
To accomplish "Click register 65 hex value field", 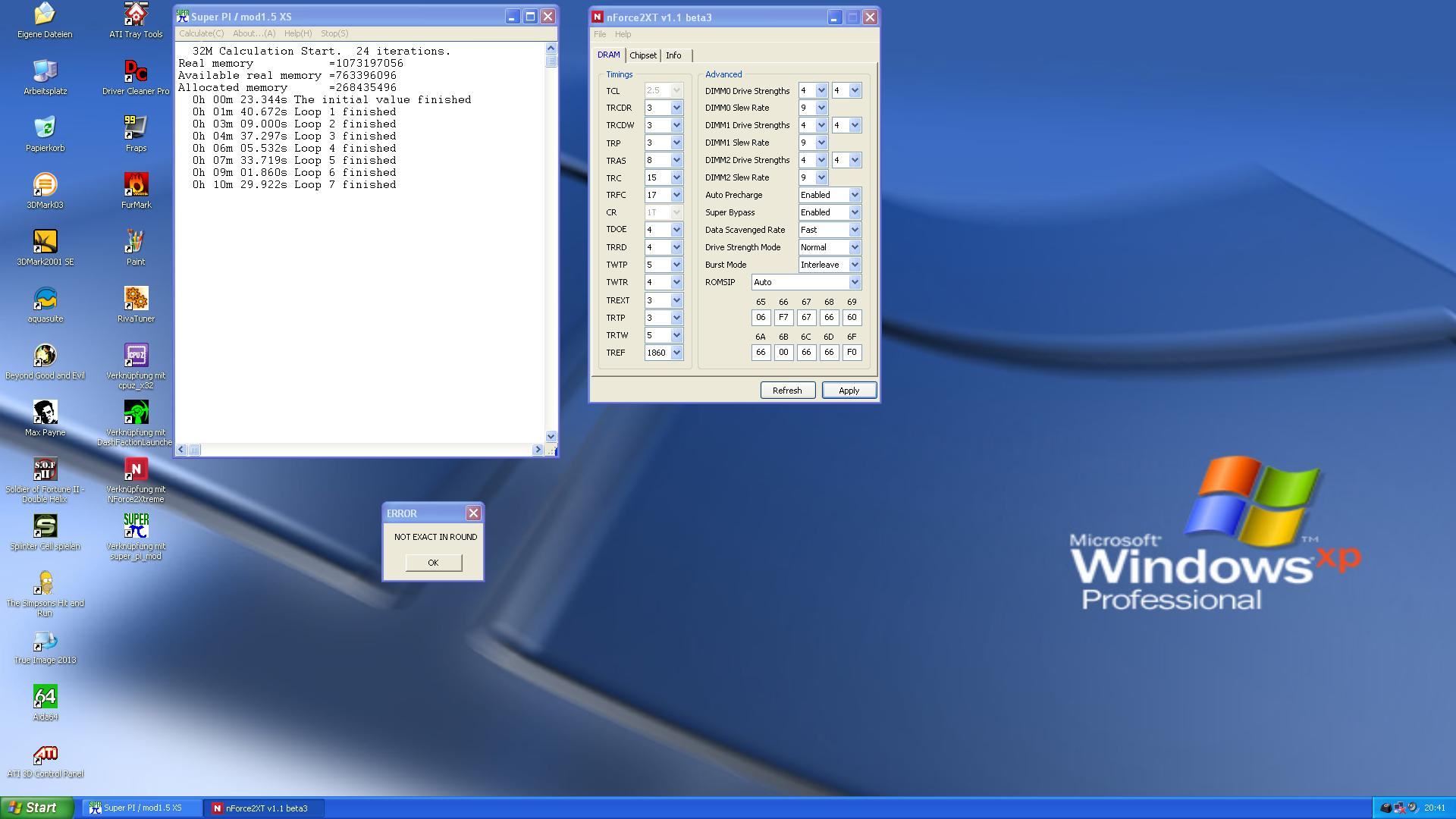I will 761,318.
